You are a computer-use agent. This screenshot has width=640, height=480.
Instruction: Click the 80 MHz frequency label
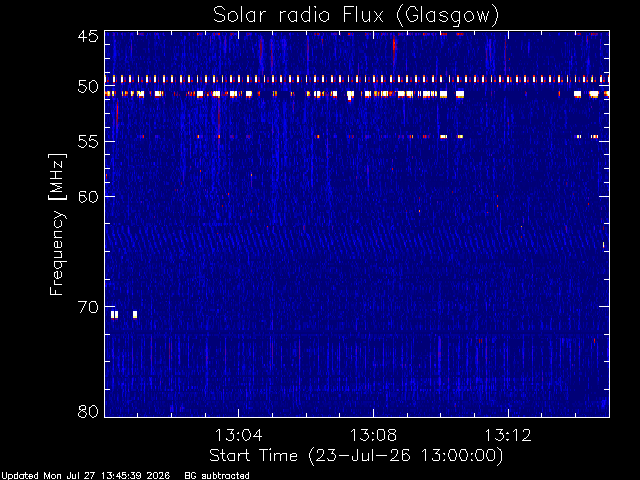88,411
